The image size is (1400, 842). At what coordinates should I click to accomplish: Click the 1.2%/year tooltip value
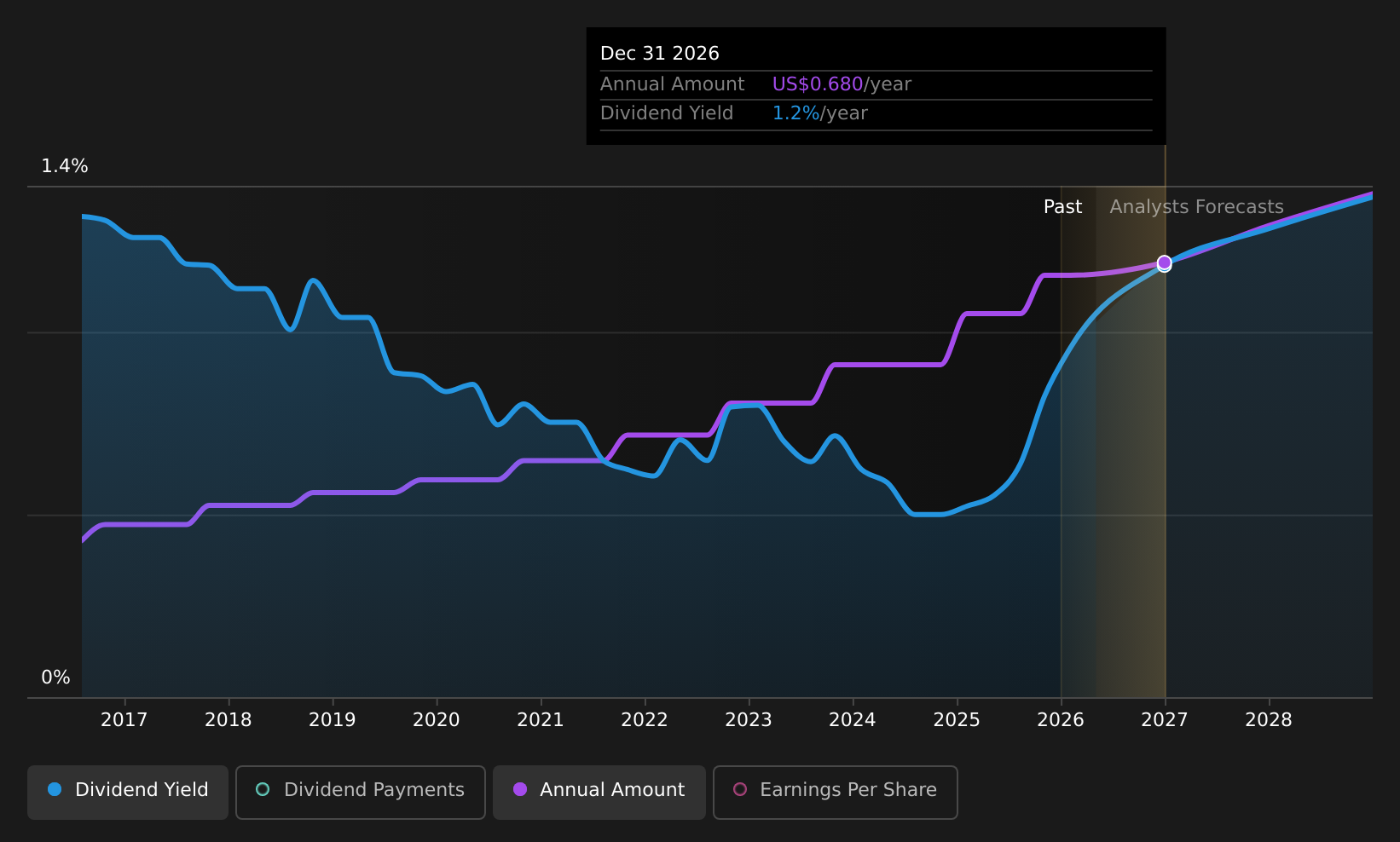point(820,113)
